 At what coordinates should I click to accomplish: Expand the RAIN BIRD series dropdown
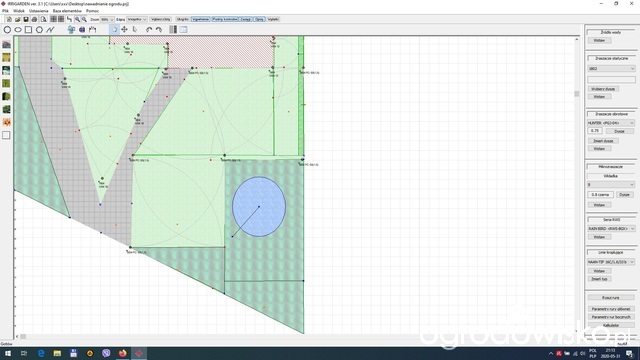(x=611, y=229)
